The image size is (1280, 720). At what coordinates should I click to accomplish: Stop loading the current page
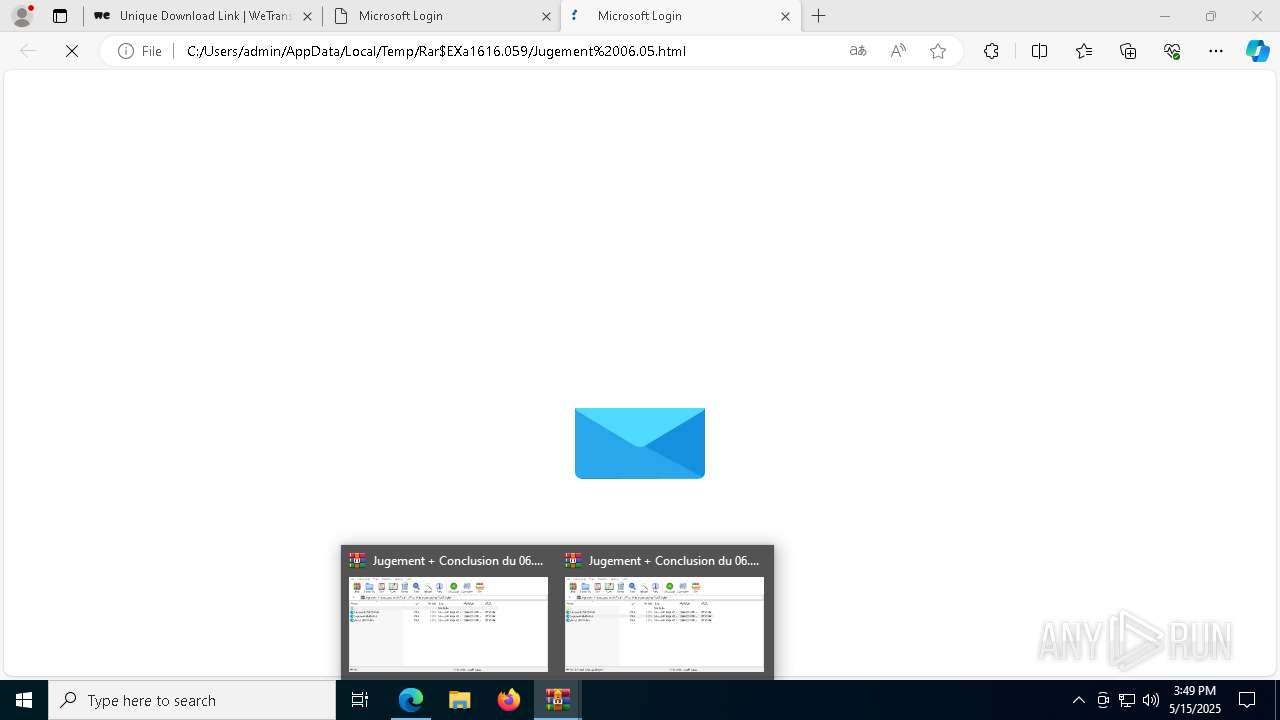[72, 51]
